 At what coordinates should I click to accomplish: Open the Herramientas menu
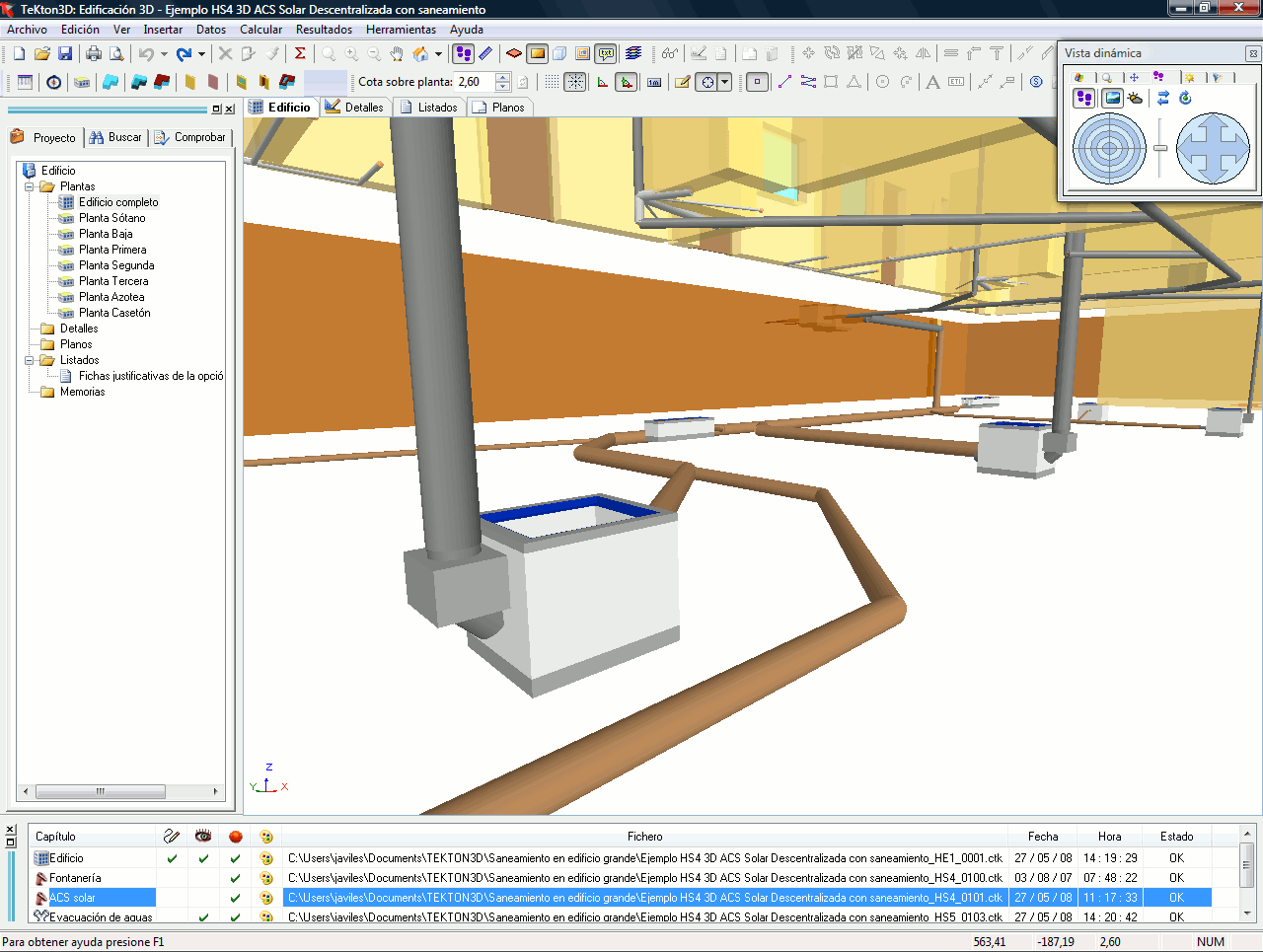[x=401, y=30]
